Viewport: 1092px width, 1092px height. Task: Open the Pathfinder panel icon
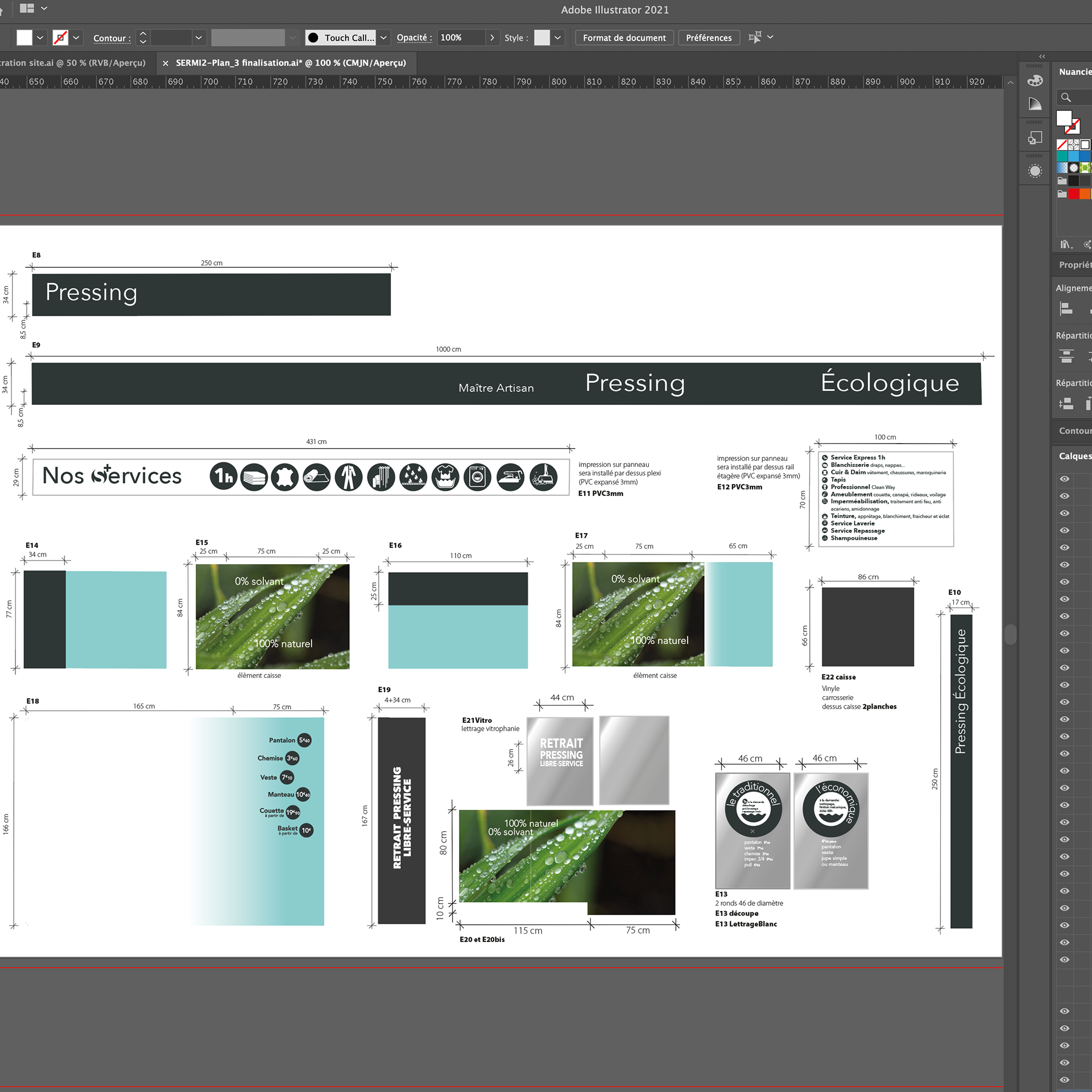click(1035, 138)
